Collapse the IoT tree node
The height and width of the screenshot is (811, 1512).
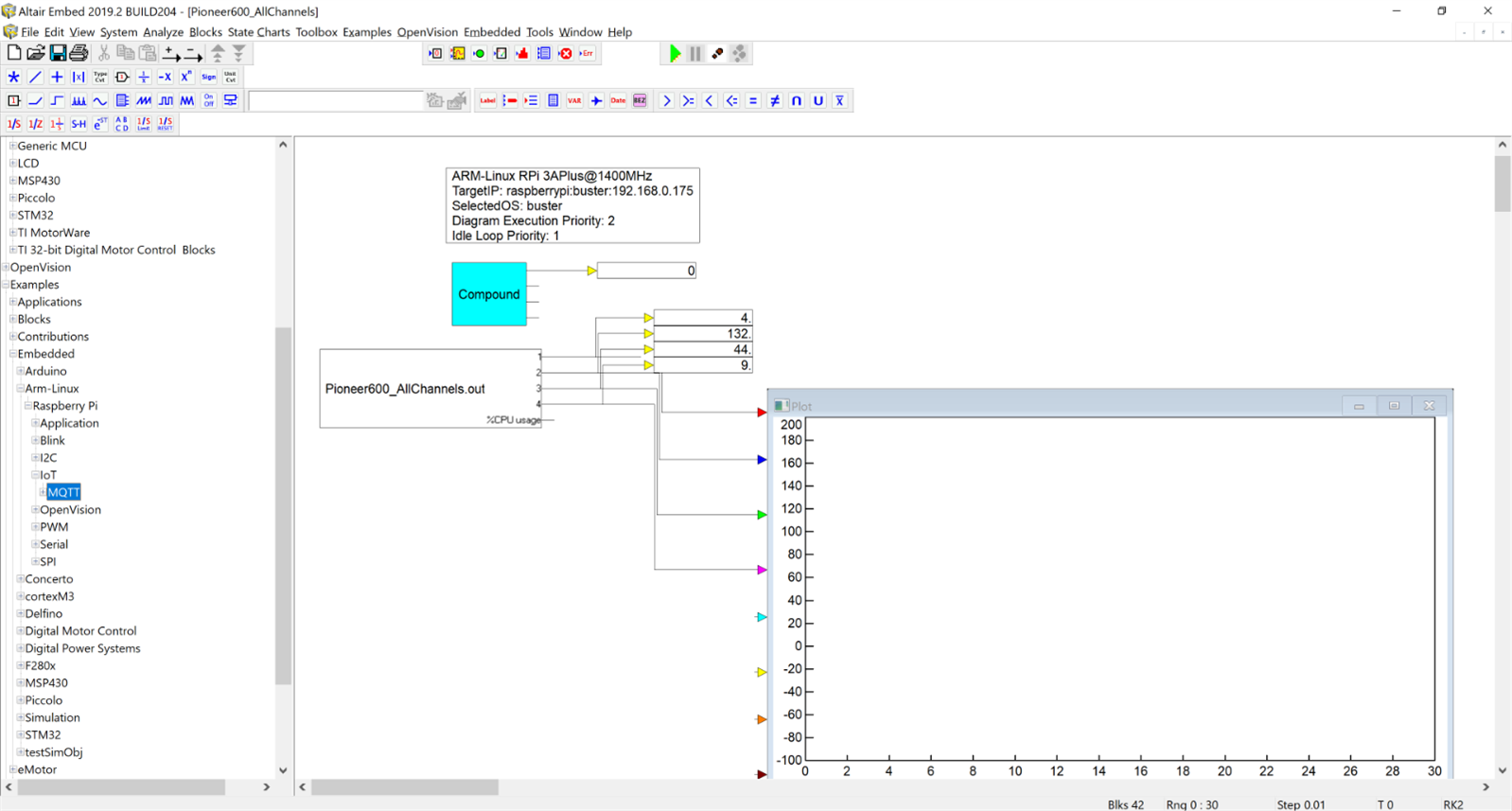(x=35, y=475)
